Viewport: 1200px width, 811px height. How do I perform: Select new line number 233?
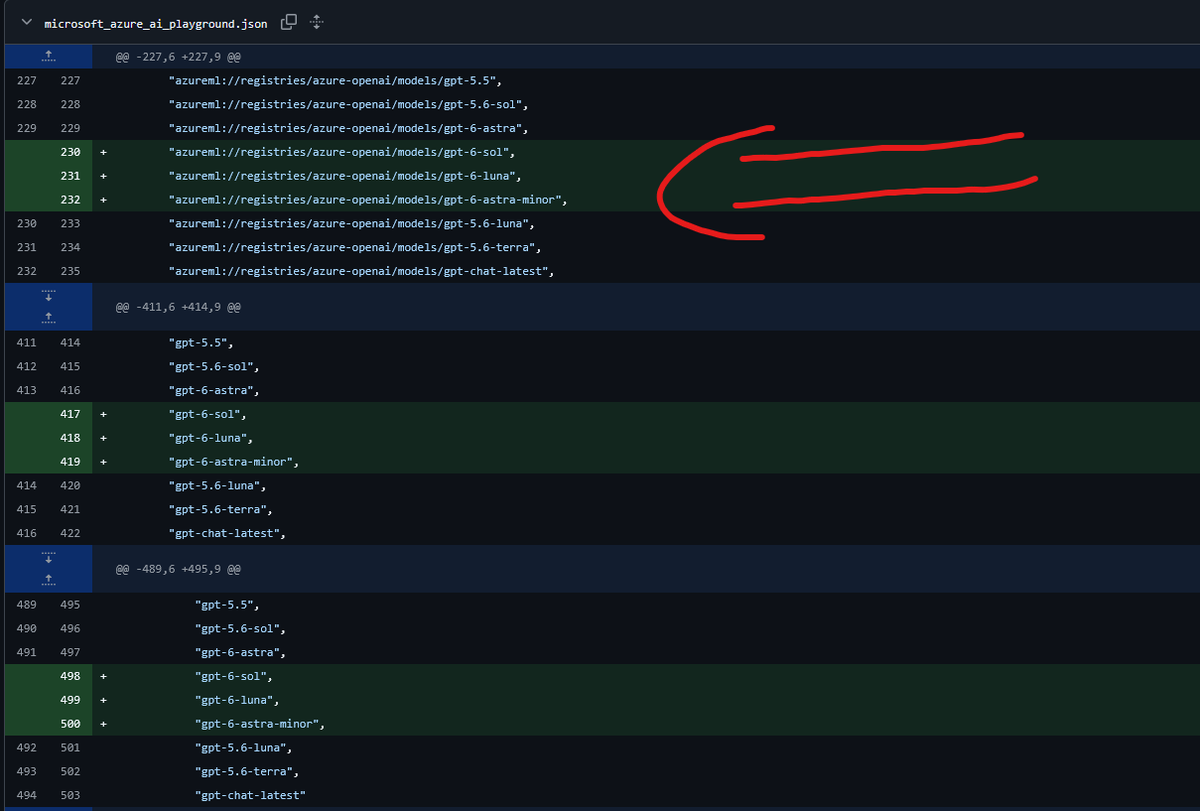pyautogui.click(x=70, y=223)
